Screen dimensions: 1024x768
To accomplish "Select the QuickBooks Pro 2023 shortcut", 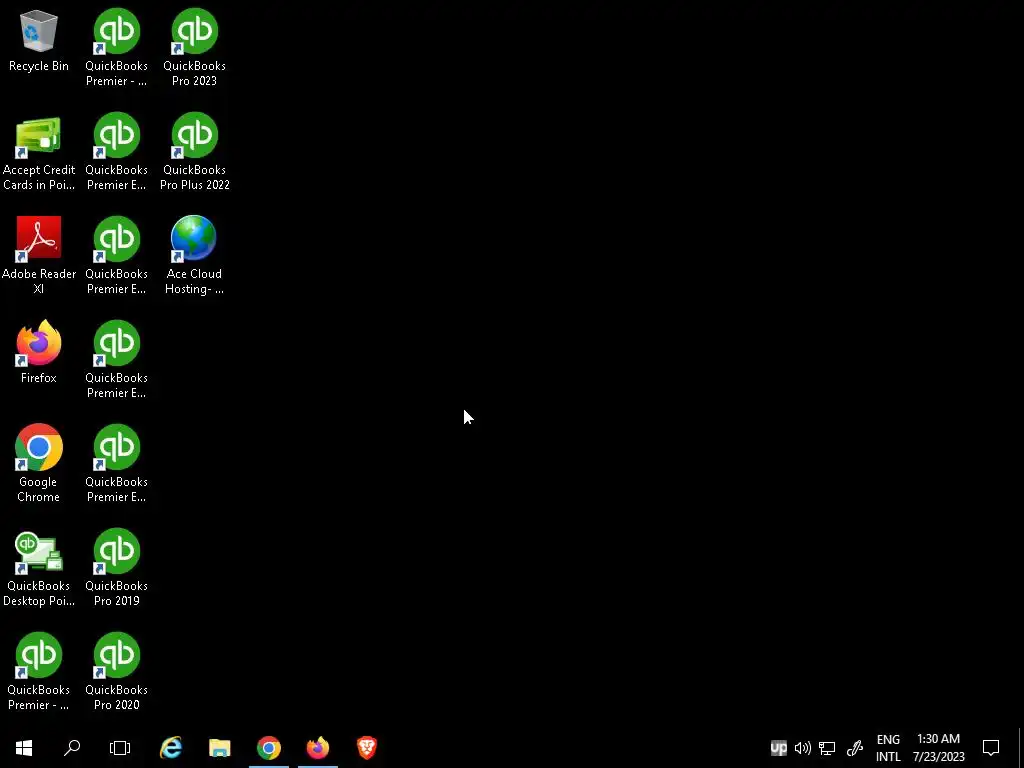I will [x=195, y=47].
